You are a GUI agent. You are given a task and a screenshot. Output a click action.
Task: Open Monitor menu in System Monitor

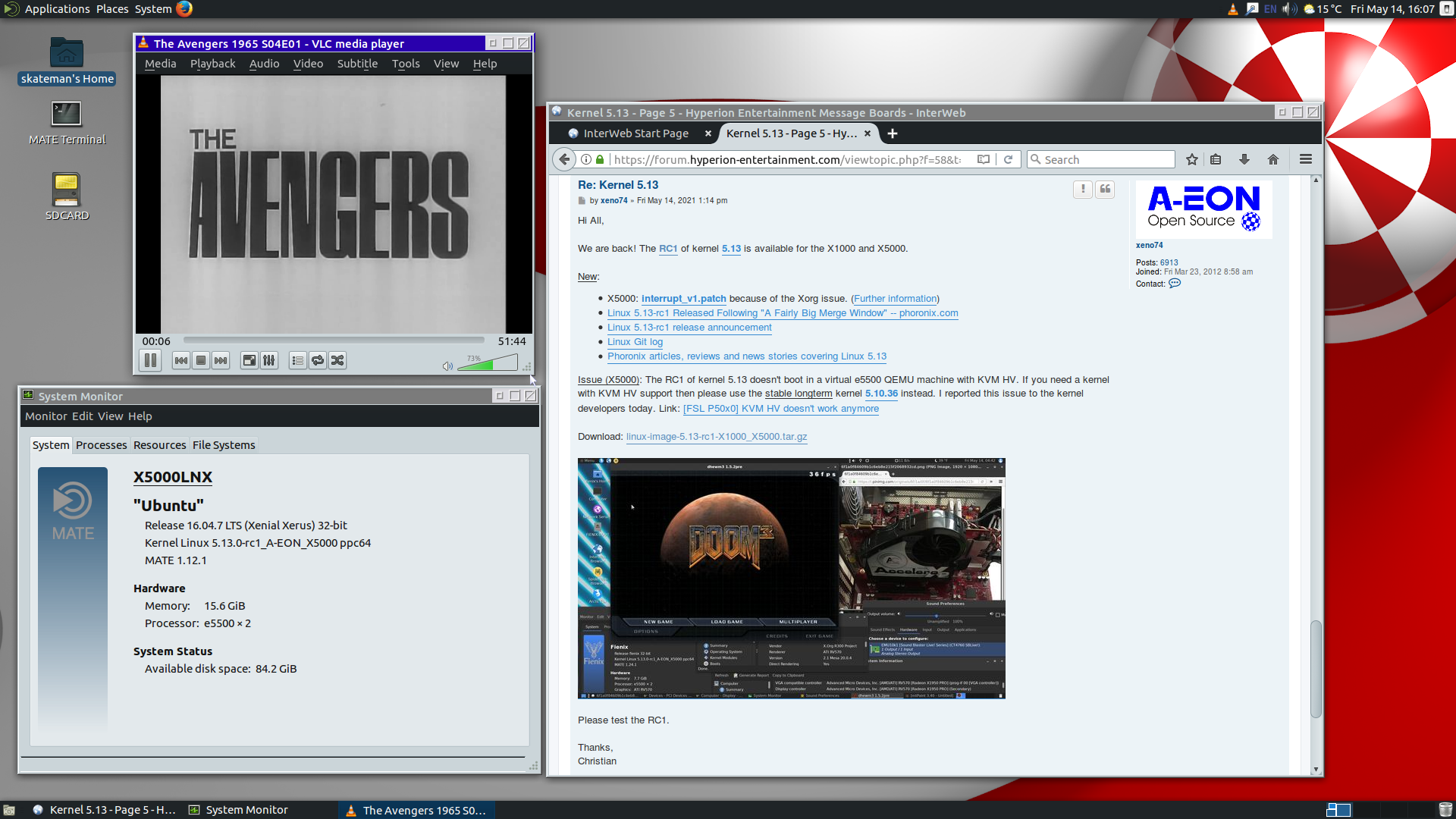click(x=45, y=416)
